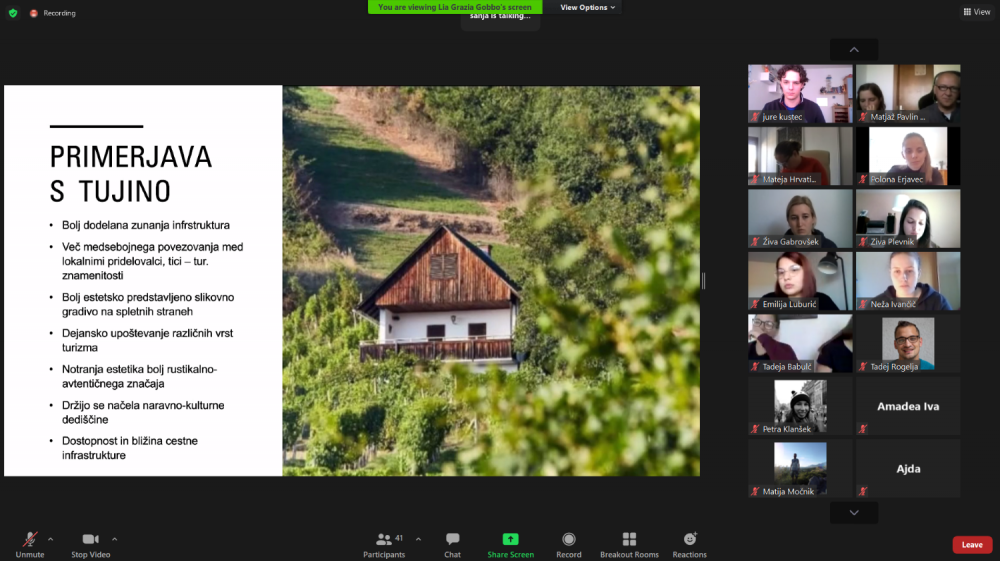
Task: Open the Reactions emoji menu
Action: (x=689, y=540)
